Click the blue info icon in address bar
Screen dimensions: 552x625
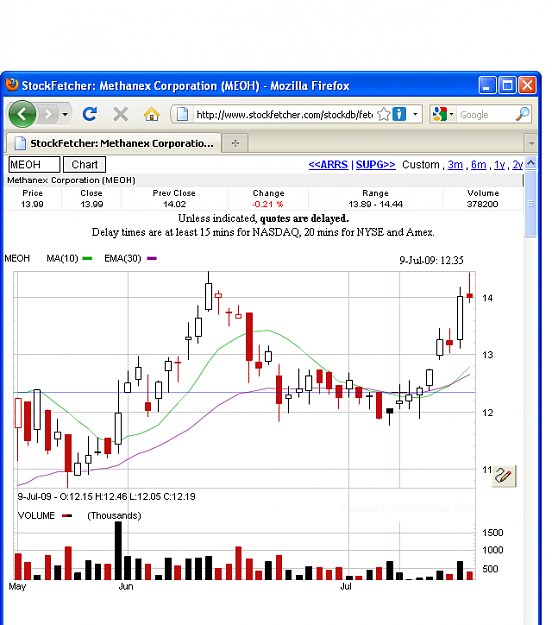399,114
